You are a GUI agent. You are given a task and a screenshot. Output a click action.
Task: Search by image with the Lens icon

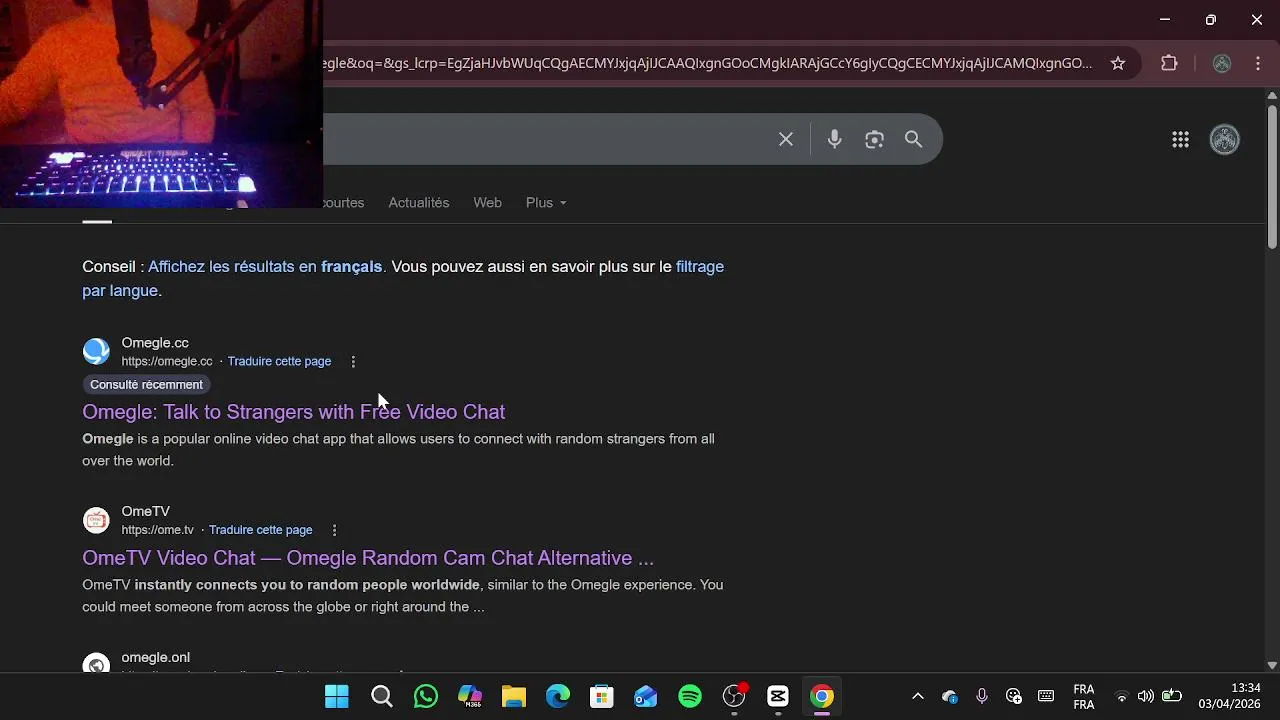point(874,139)
